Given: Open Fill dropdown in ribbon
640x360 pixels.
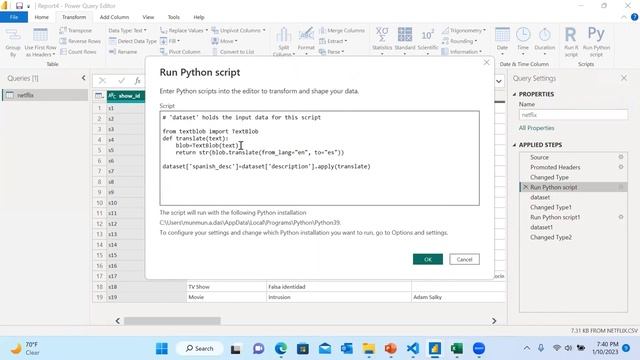Looking at the screenshot, I should point(170,41).
